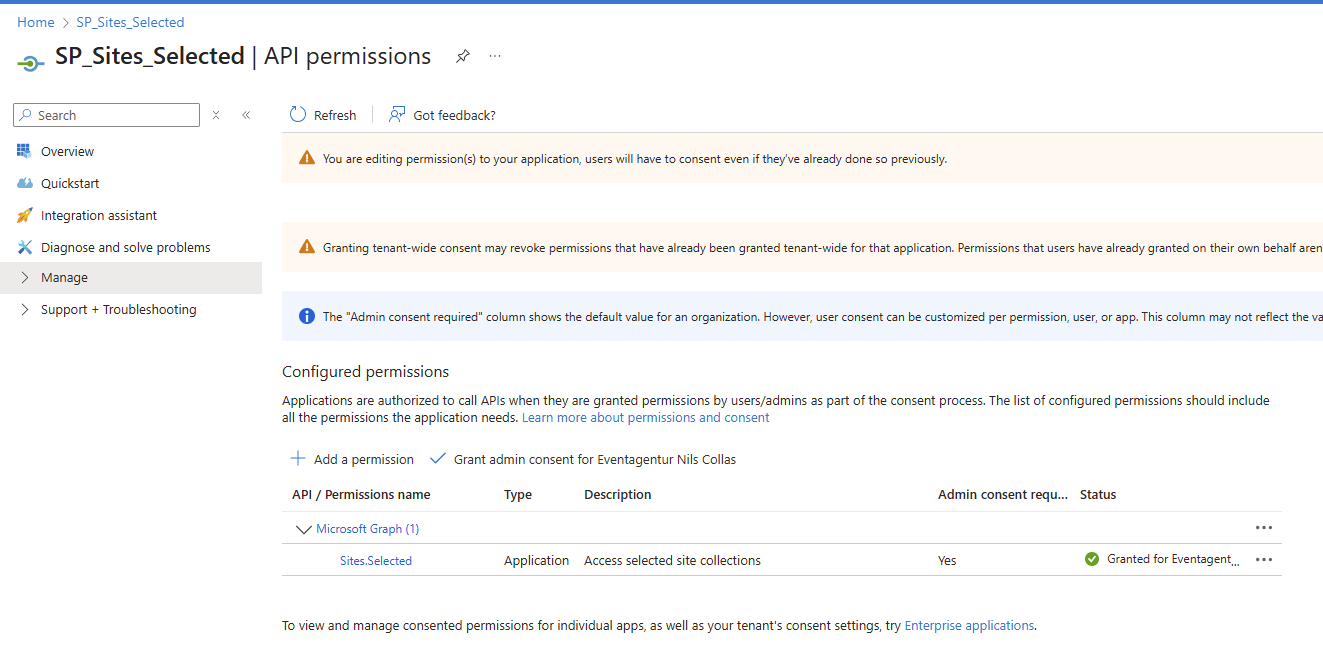Click the Description column header

pos(618,494)
